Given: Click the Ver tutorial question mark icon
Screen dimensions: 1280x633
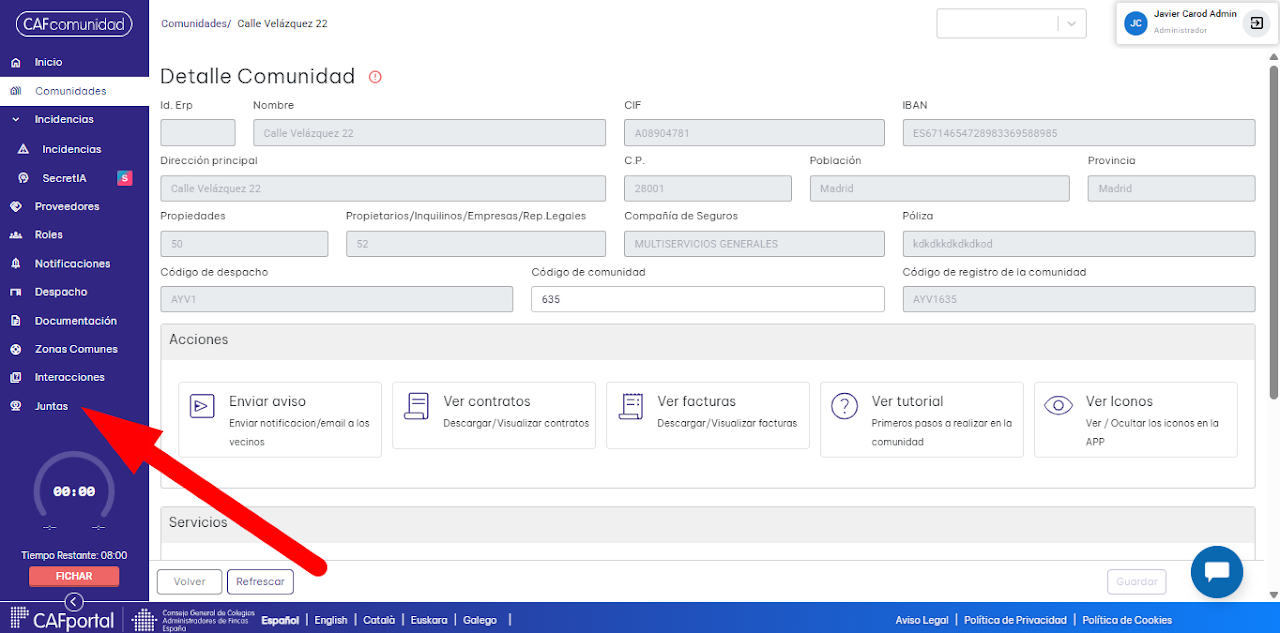Looking at the screenshot, I should pos(845,405).
